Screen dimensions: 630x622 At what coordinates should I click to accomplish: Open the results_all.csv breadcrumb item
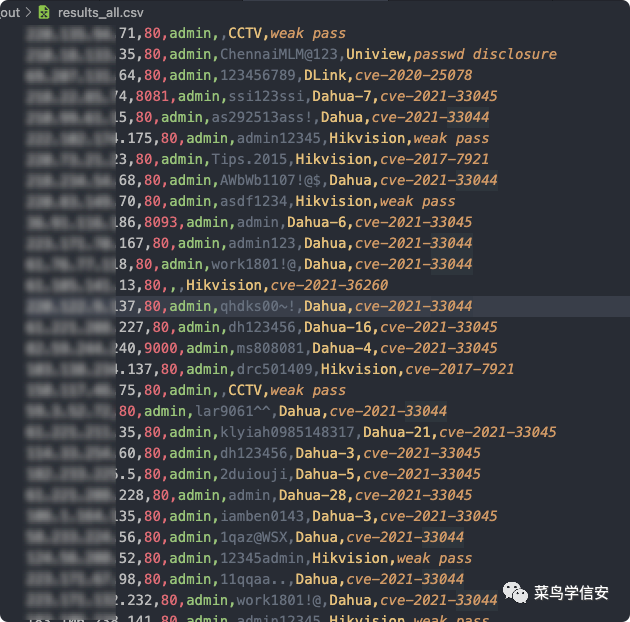pos(100,13)
